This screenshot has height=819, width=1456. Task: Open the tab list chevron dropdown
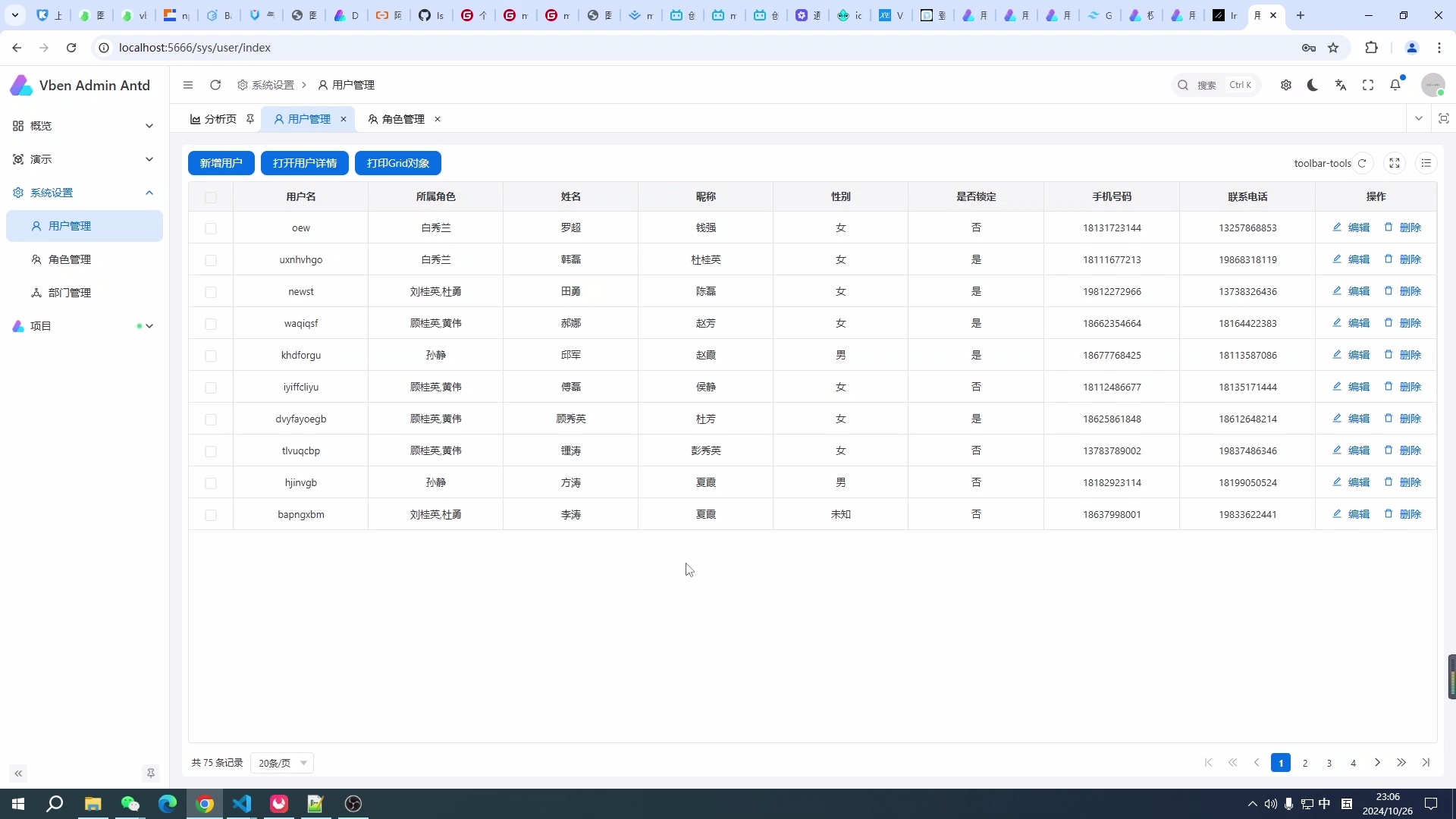pos(1420,118)
